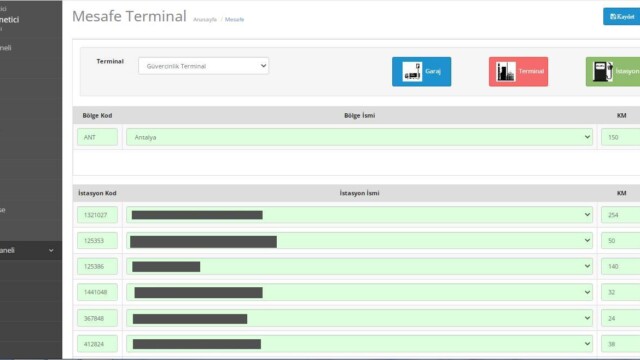Click station code field 1441048
This screenshot has height=360, width=640.
pos(98,292)
